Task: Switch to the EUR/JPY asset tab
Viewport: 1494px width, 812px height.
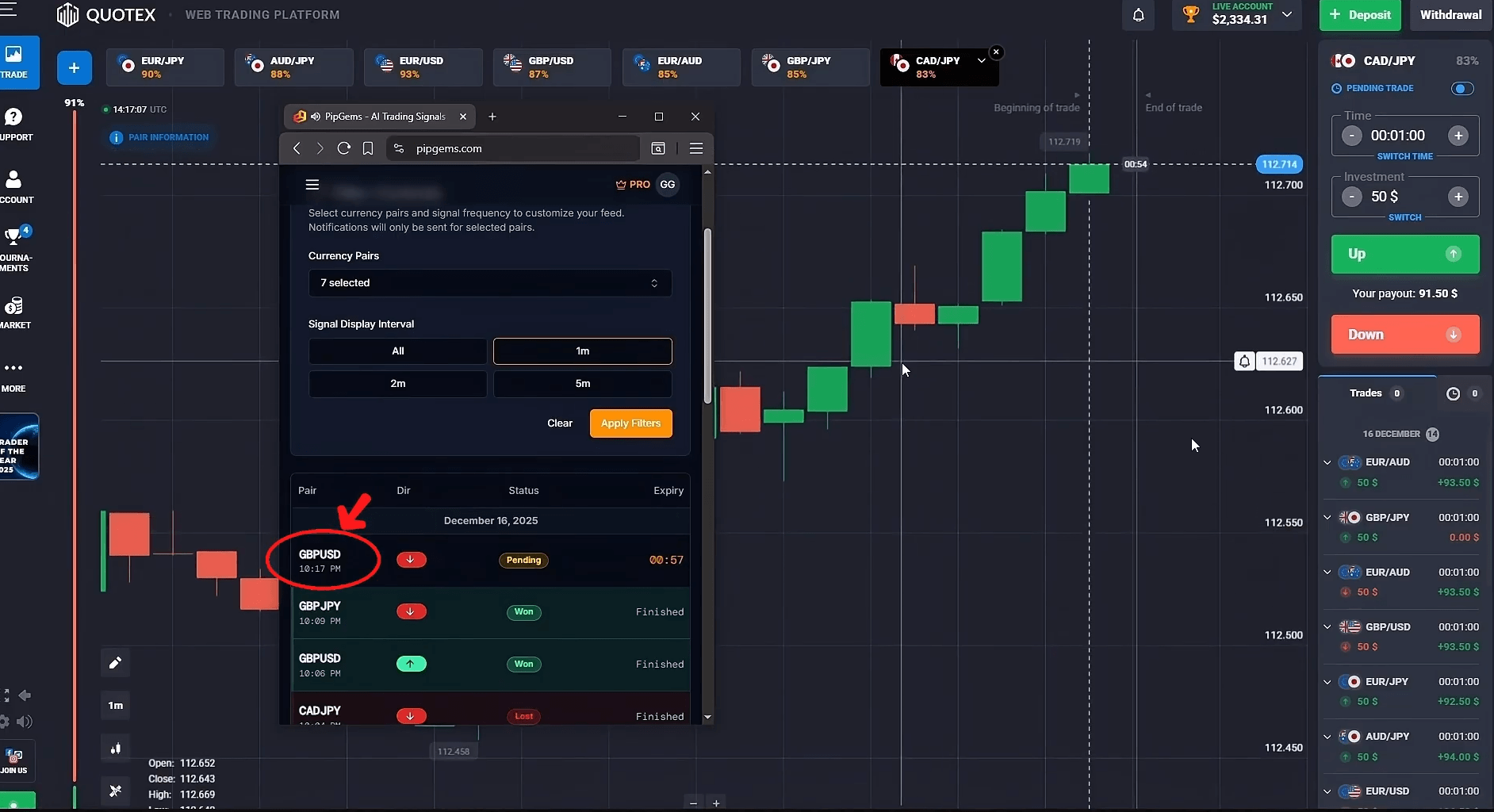Action: pyautogui.click(x=165, y=67)
